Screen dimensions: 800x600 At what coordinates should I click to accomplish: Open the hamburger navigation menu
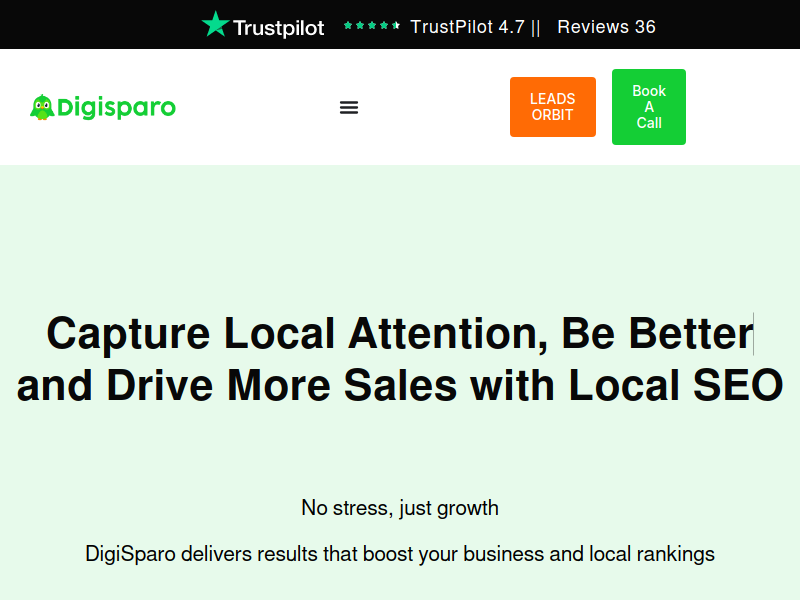(349, 107)
